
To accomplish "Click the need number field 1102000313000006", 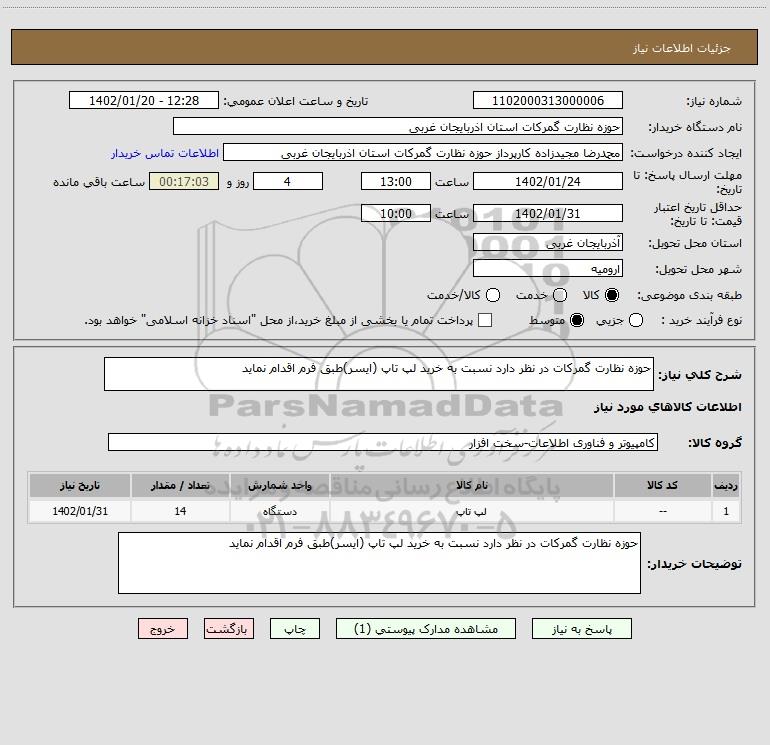I will (x=548, y=100).
